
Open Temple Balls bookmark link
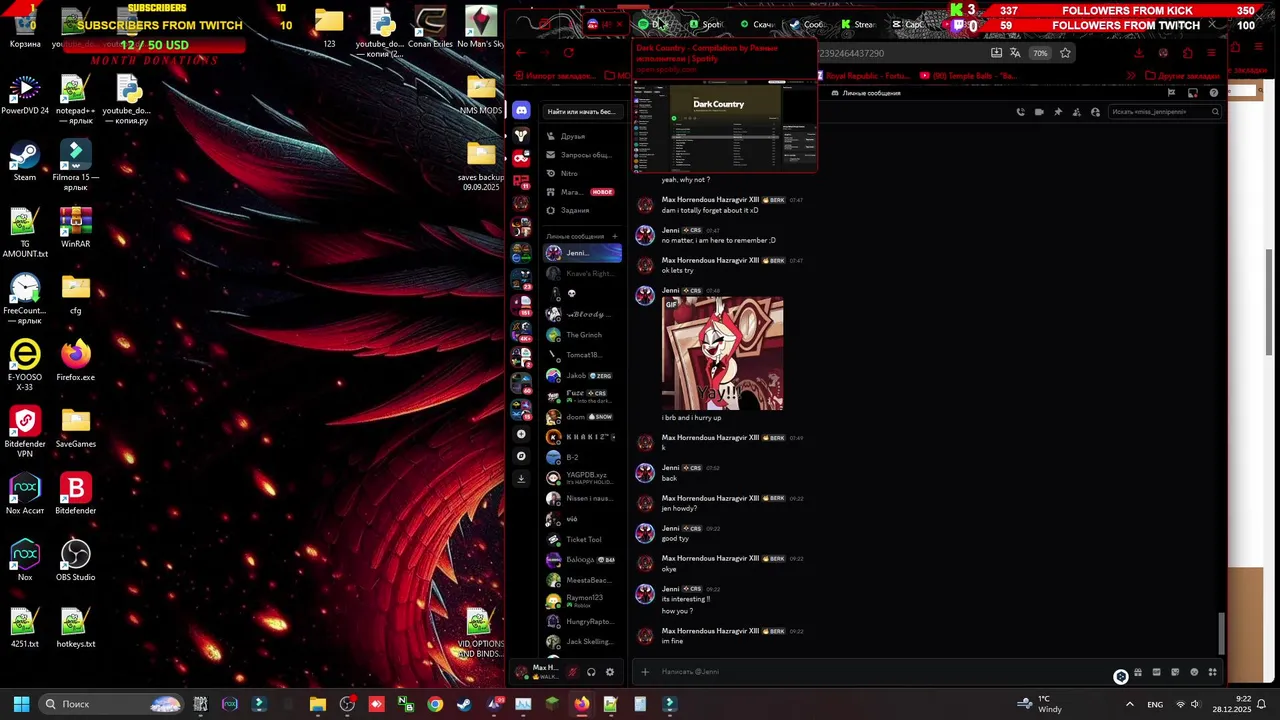(968, 75)
